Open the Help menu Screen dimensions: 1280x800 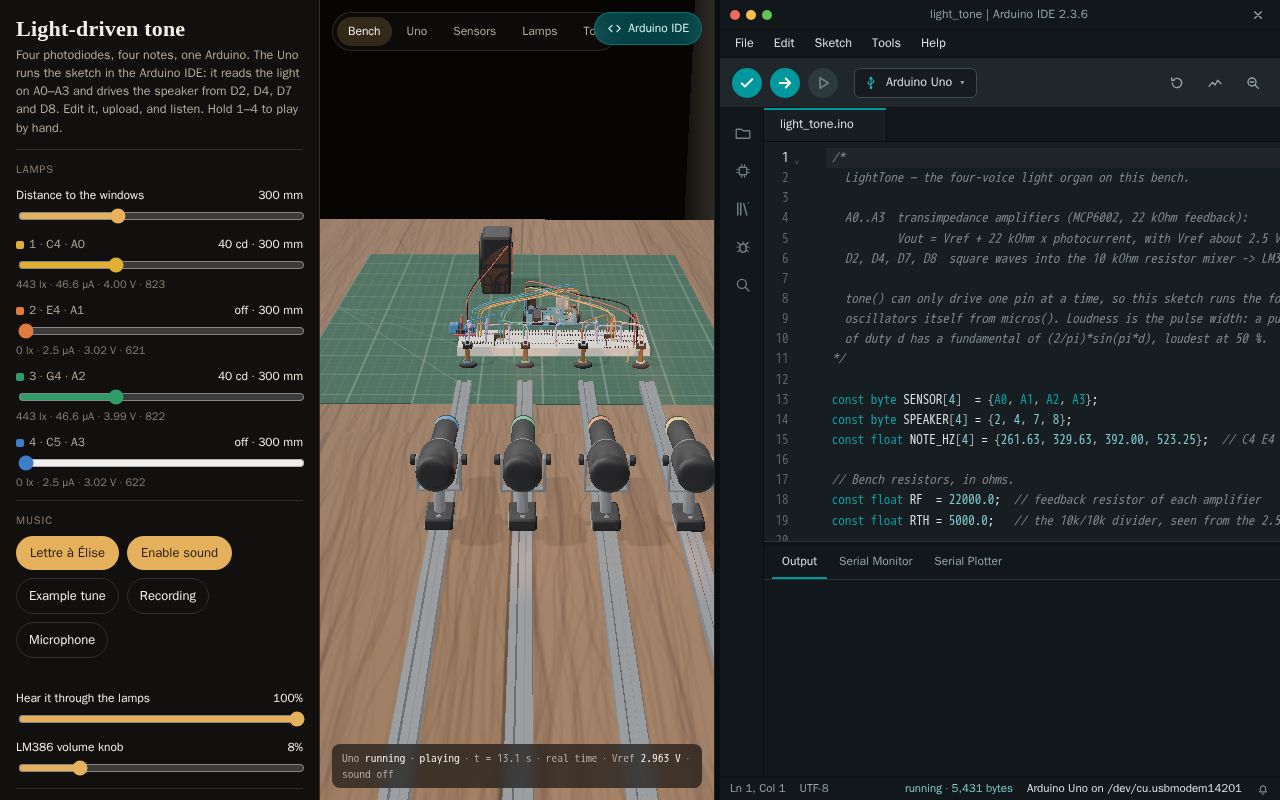point(933,43)
